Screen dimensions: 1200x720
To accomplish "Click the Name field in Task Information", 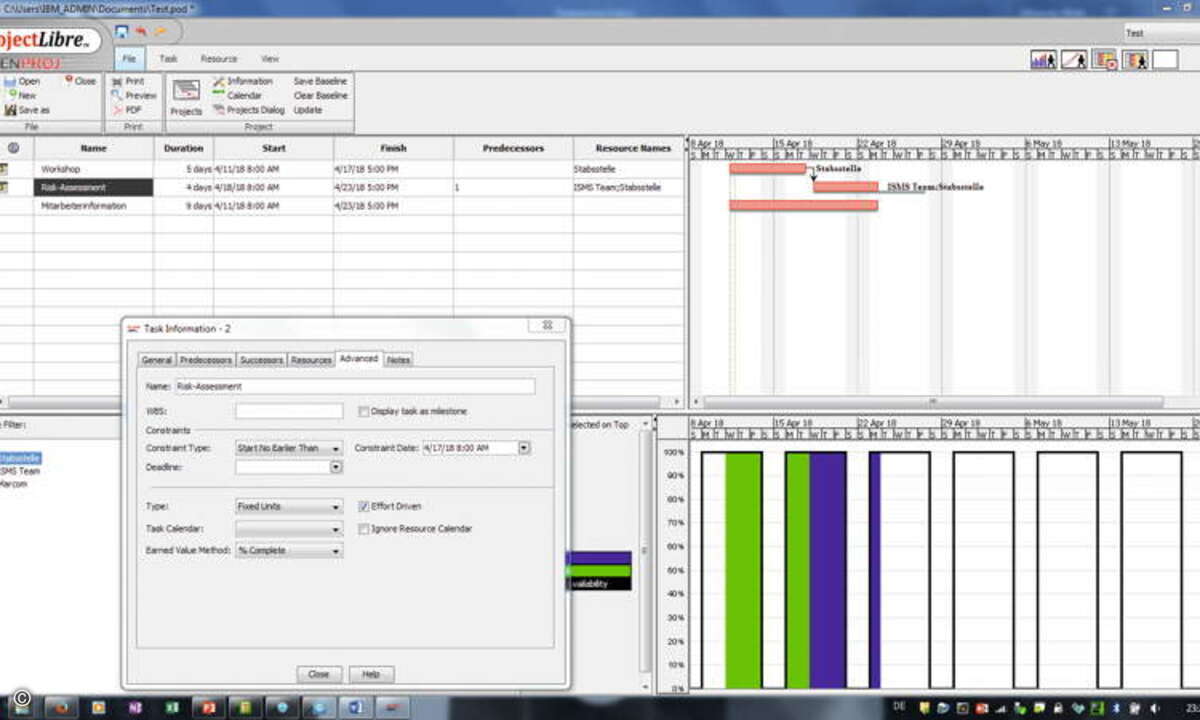I will [x=354, y=386].
